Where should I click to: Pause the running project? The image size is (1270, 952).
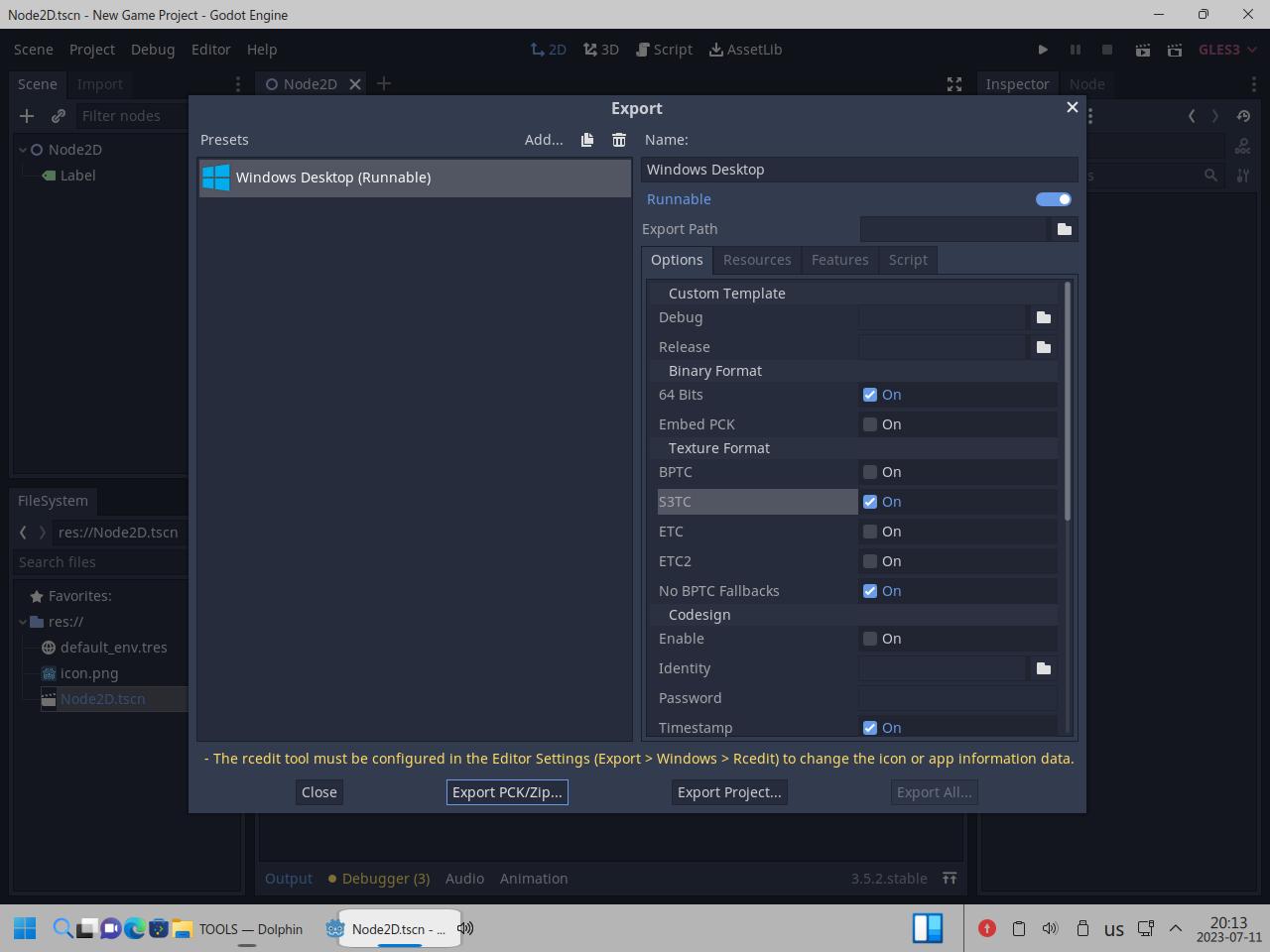coord(1075,50)
